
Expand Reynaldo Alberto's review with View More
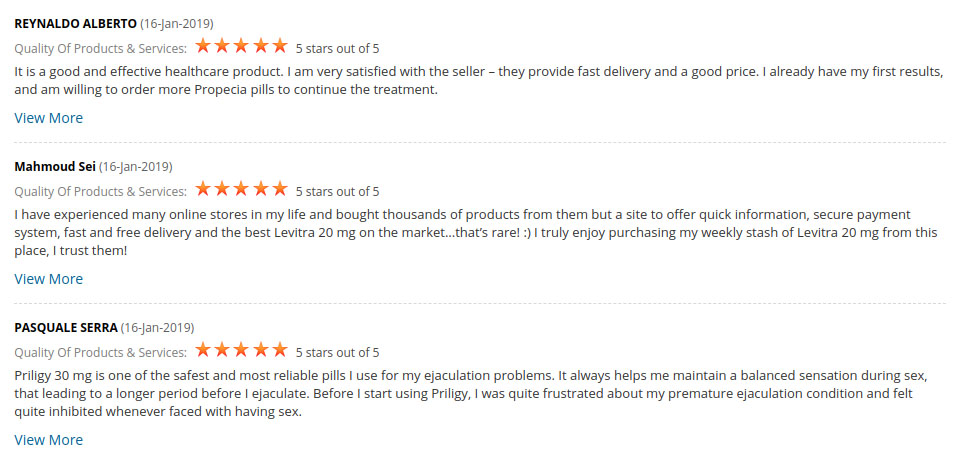[x=48, y=118]
